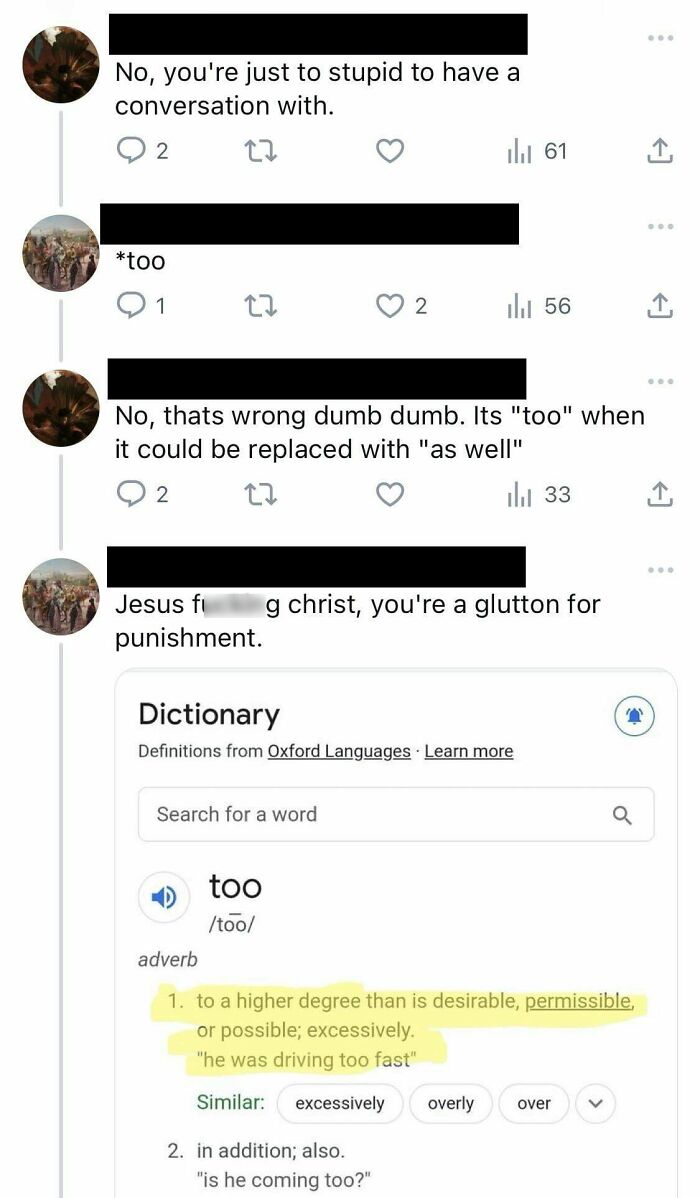Open more options on the "*too" tweet
Screen dimensions: 700x1198
[660, 224]
